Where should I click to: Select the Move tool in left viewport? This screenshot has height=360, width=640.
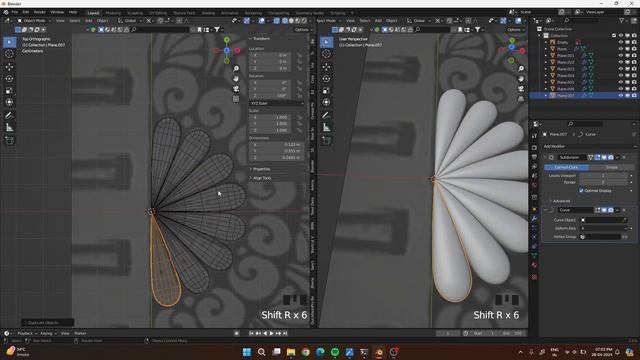[9, 67]
